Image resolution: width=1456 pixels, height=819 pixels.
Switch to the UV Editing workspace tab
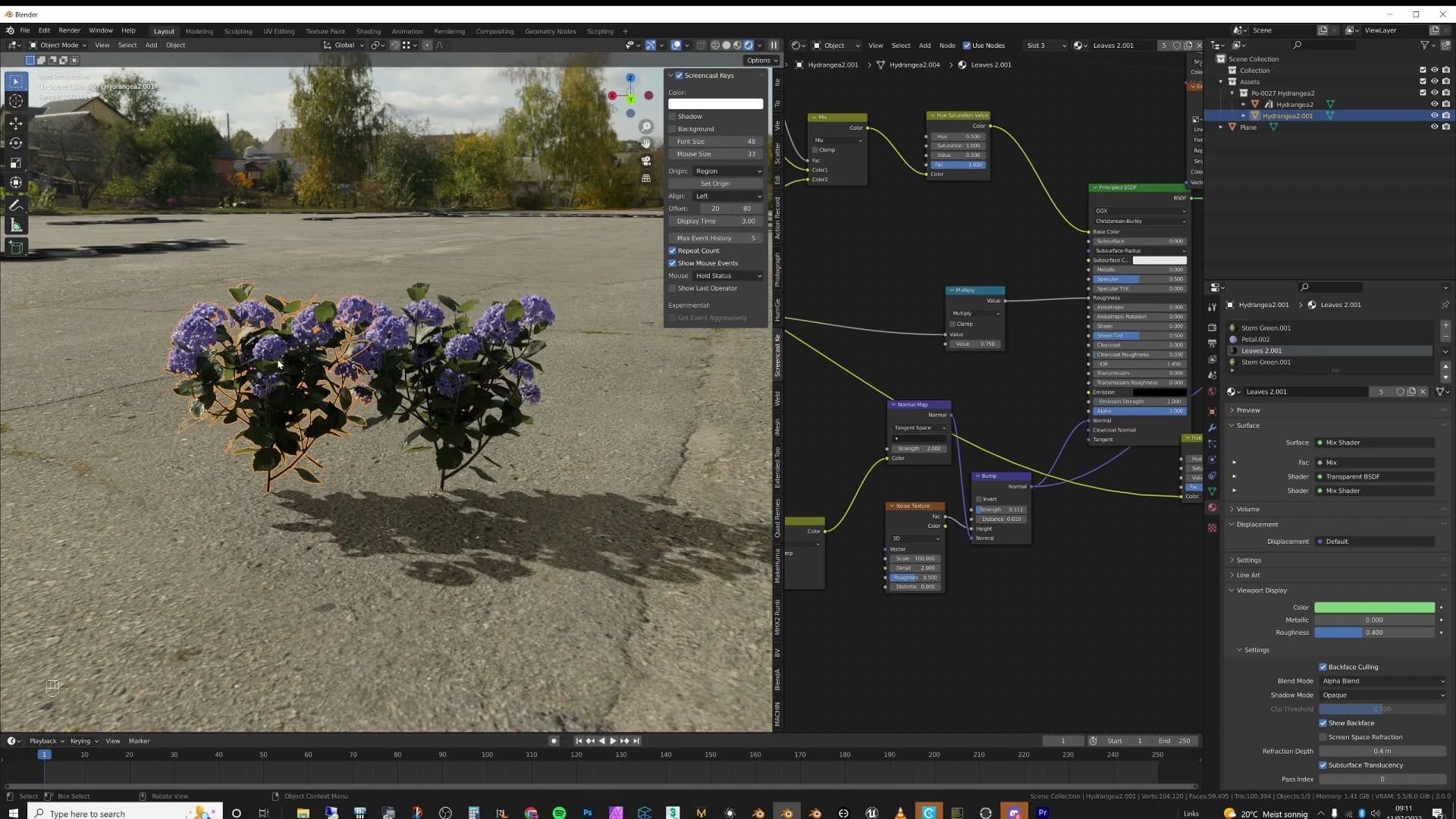(278, 31)
